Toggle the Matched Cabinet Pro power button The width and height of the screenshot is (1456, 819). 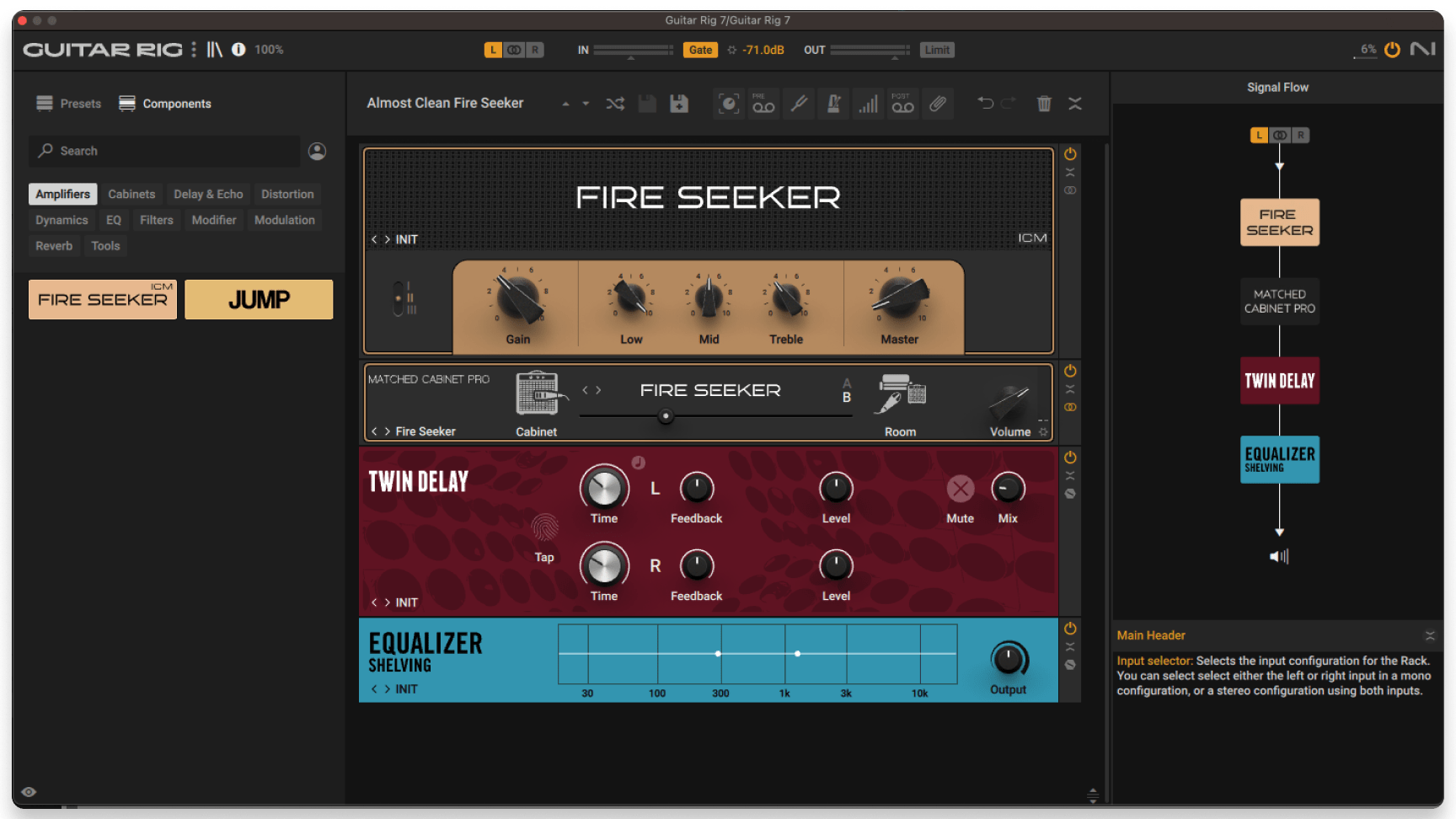pos(1070,371)
